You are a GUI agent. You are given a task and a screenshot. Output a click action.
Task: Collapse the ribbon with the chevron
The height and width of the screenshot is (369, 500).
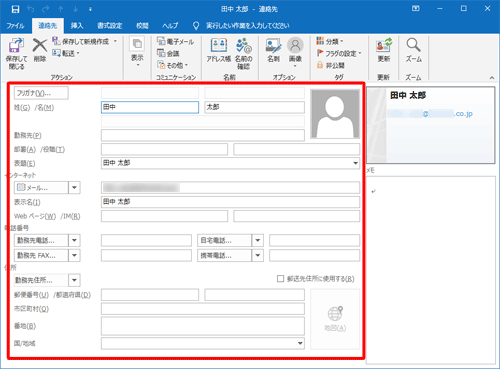pos(492,78)
